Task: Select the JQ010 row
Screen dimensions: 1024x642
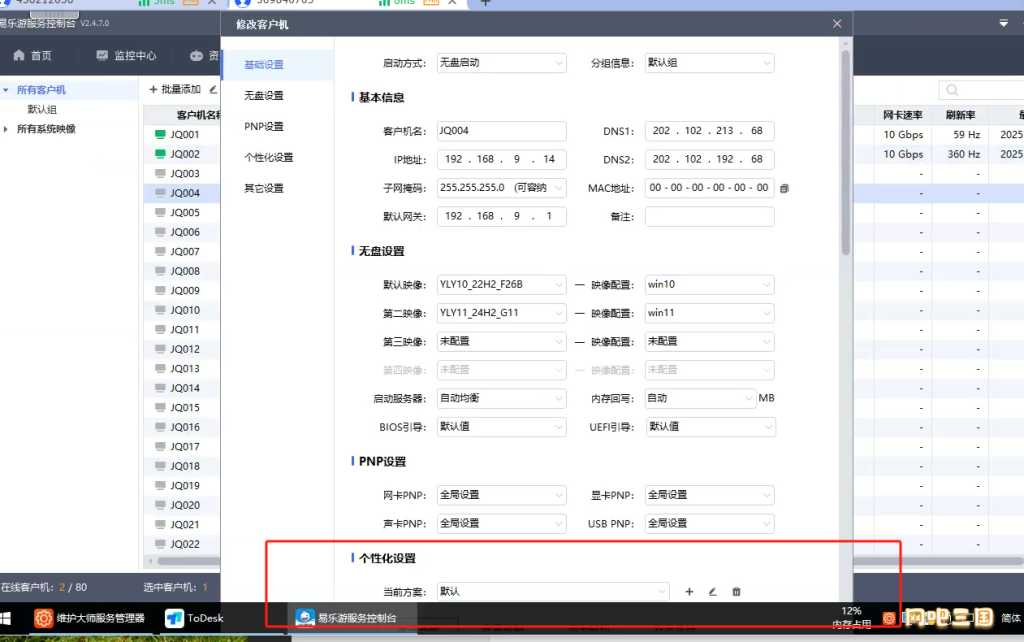Action: [182, 310]
